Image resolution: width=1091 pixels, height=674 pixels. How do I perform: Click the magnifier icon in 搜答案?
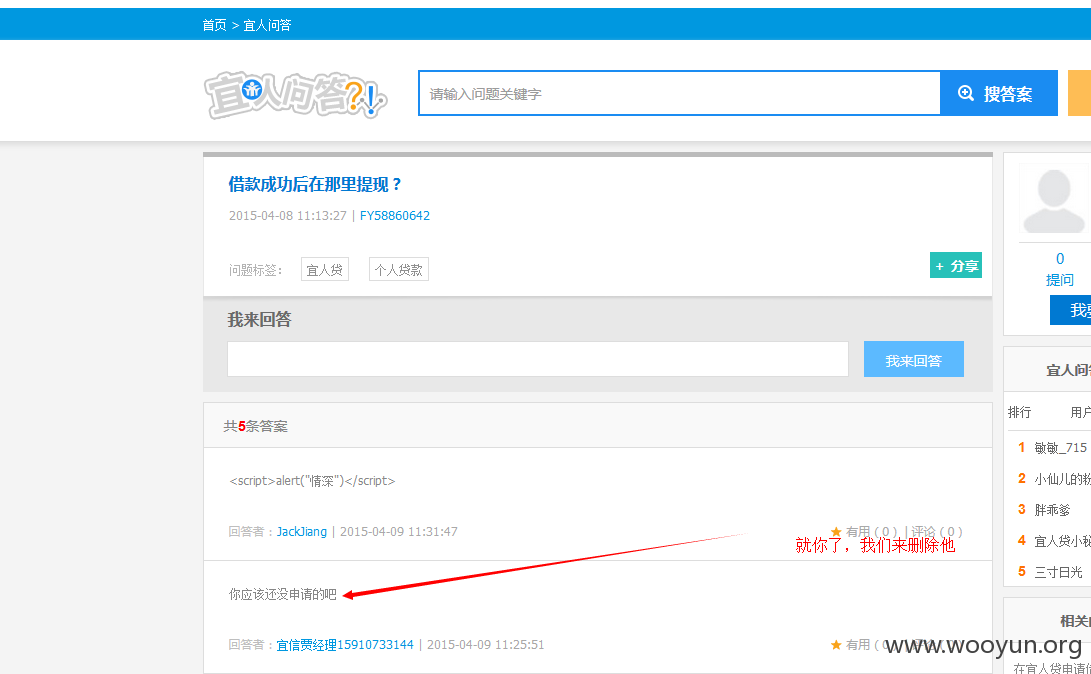[x=966, y=93]
